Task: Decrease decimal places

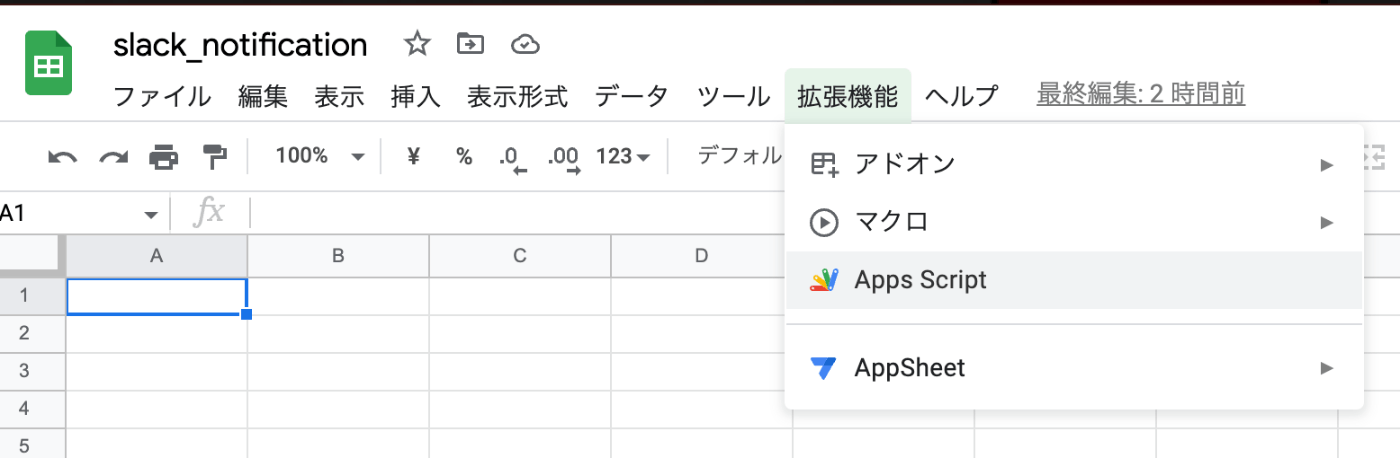Action: 511,158
